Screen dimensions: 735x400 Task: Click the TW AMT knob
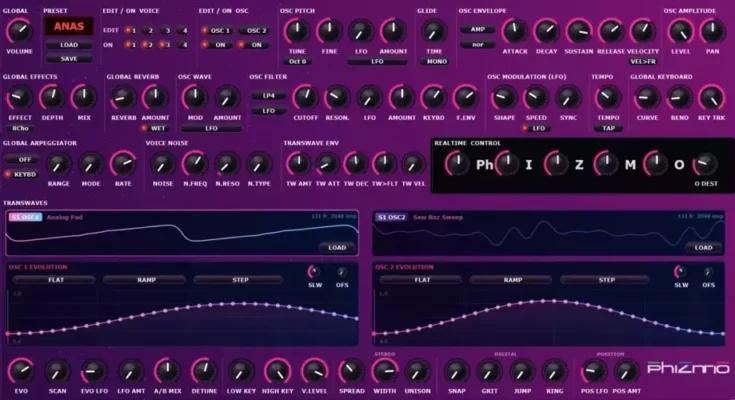pyautogui.click(x=299, y=164)
